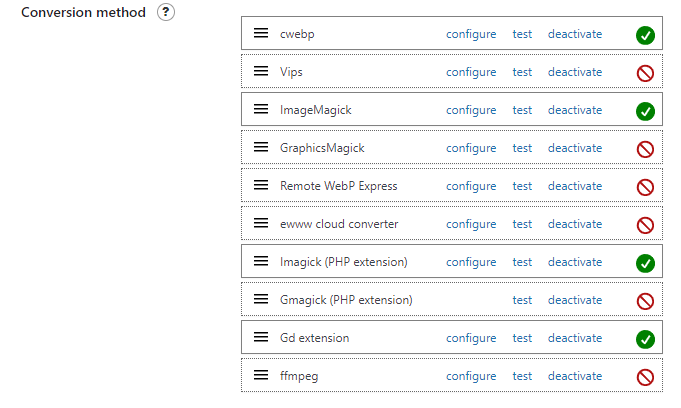This screenshot has height=408, width=681.
Task: Click the drag handle for Vips
Action: point(261,72)
